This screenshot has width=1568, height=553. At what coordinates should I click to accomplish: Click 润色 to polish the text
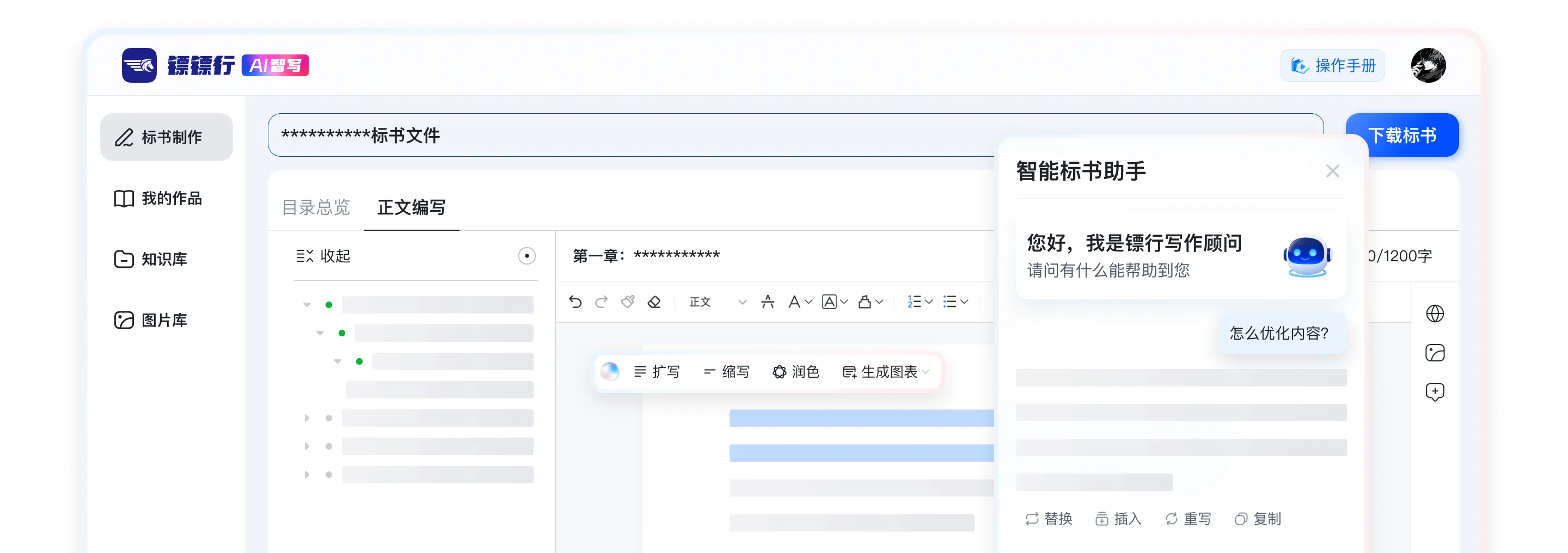(x=796, y=372)
